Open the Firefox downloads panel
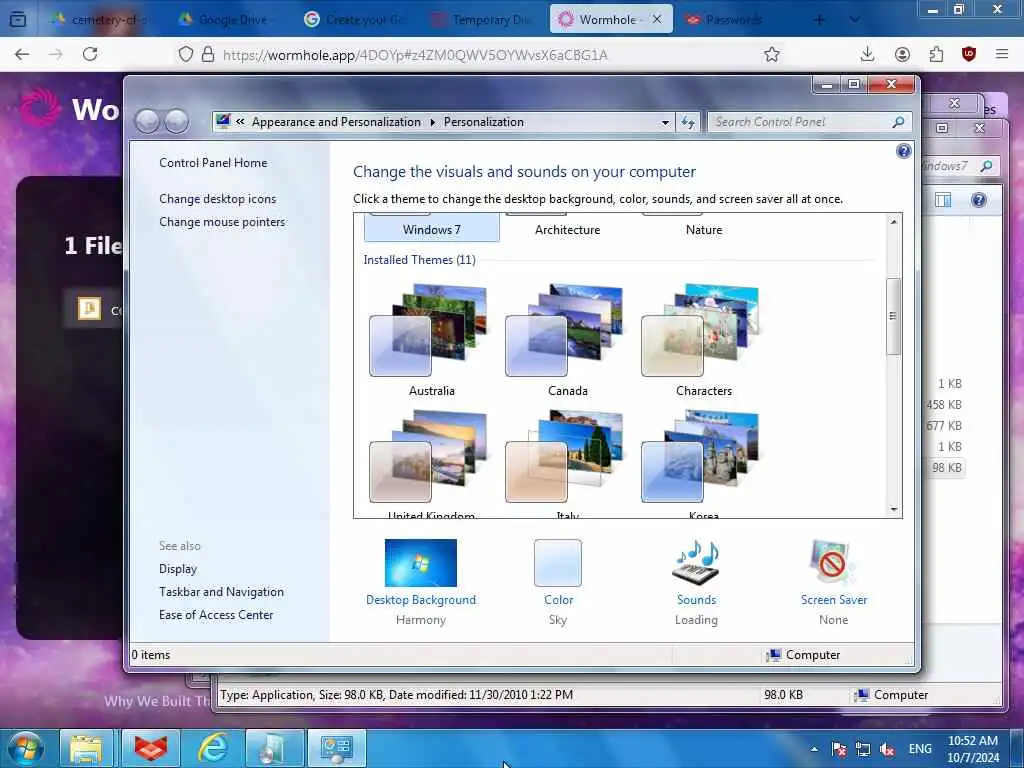 click(867, 54)
